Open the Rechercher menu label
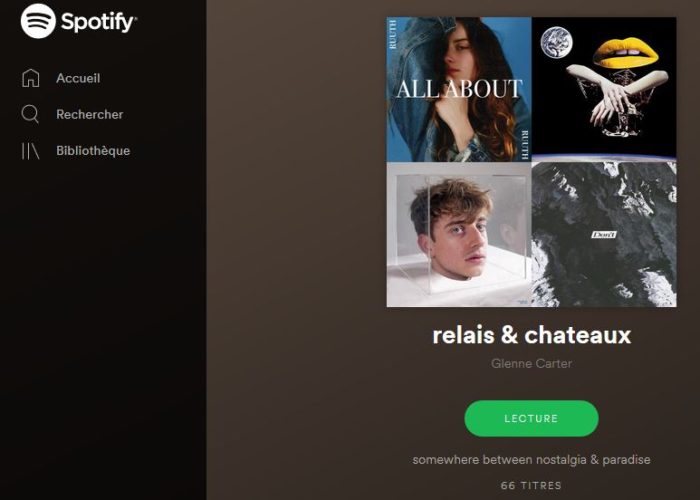The image size is (700, 500). point(90,114)
